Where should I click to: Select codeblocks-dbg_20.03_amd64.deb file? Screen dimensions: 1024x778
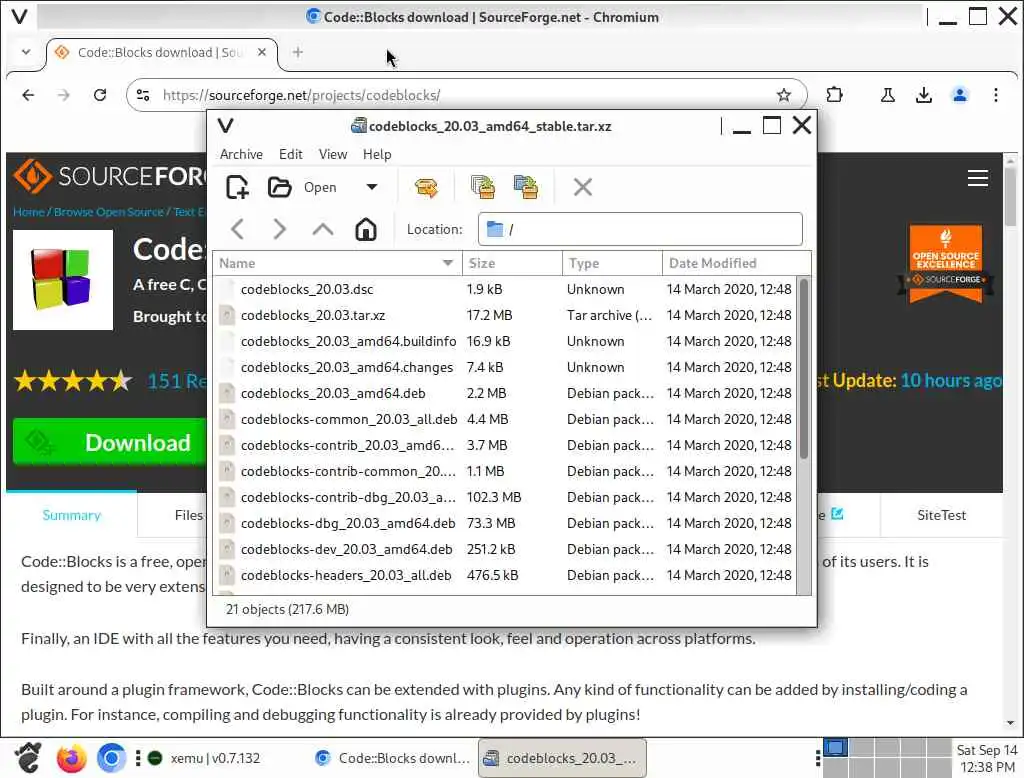pos(505,523)
